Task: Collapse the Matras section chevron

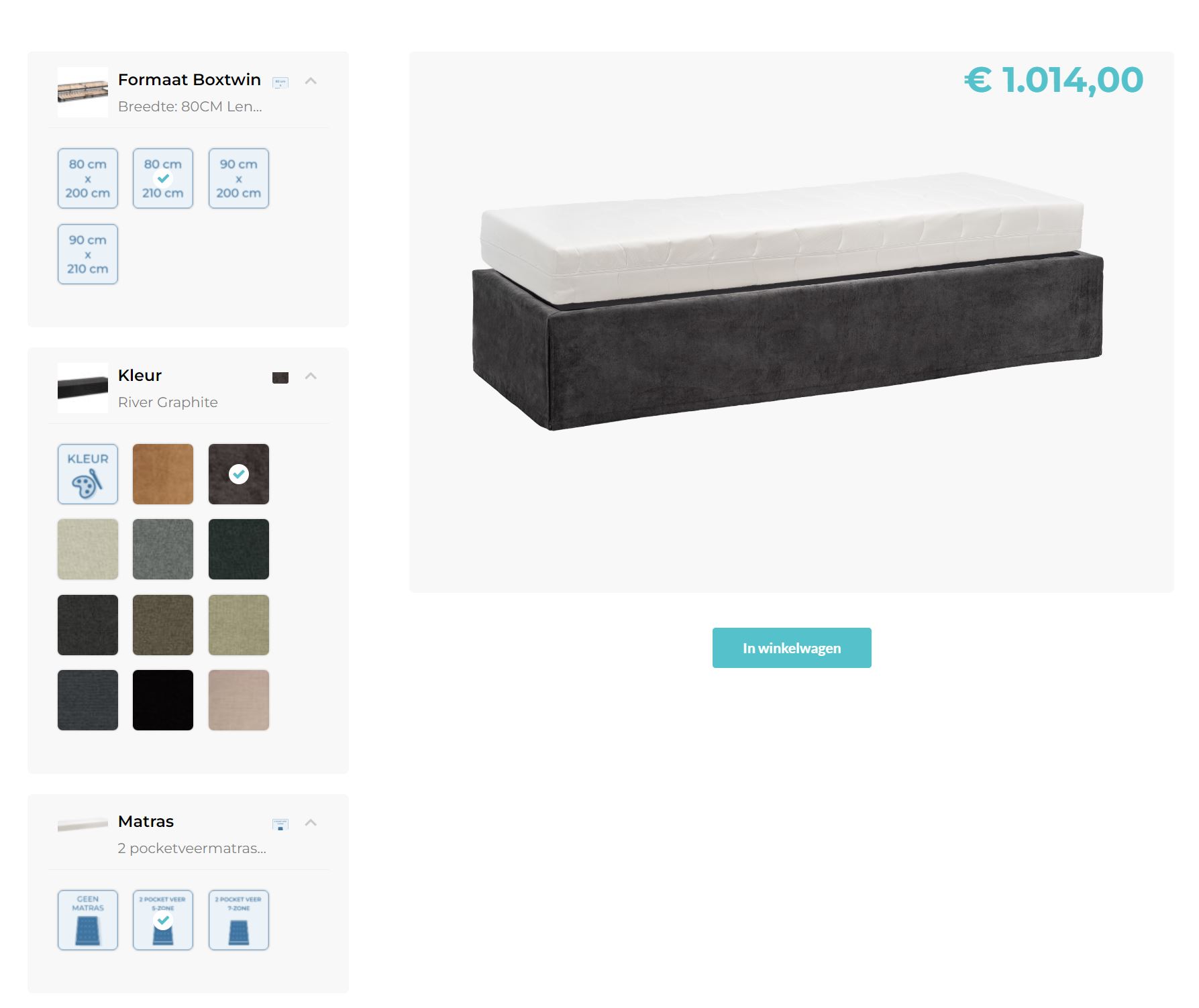Action: [311, 822]
